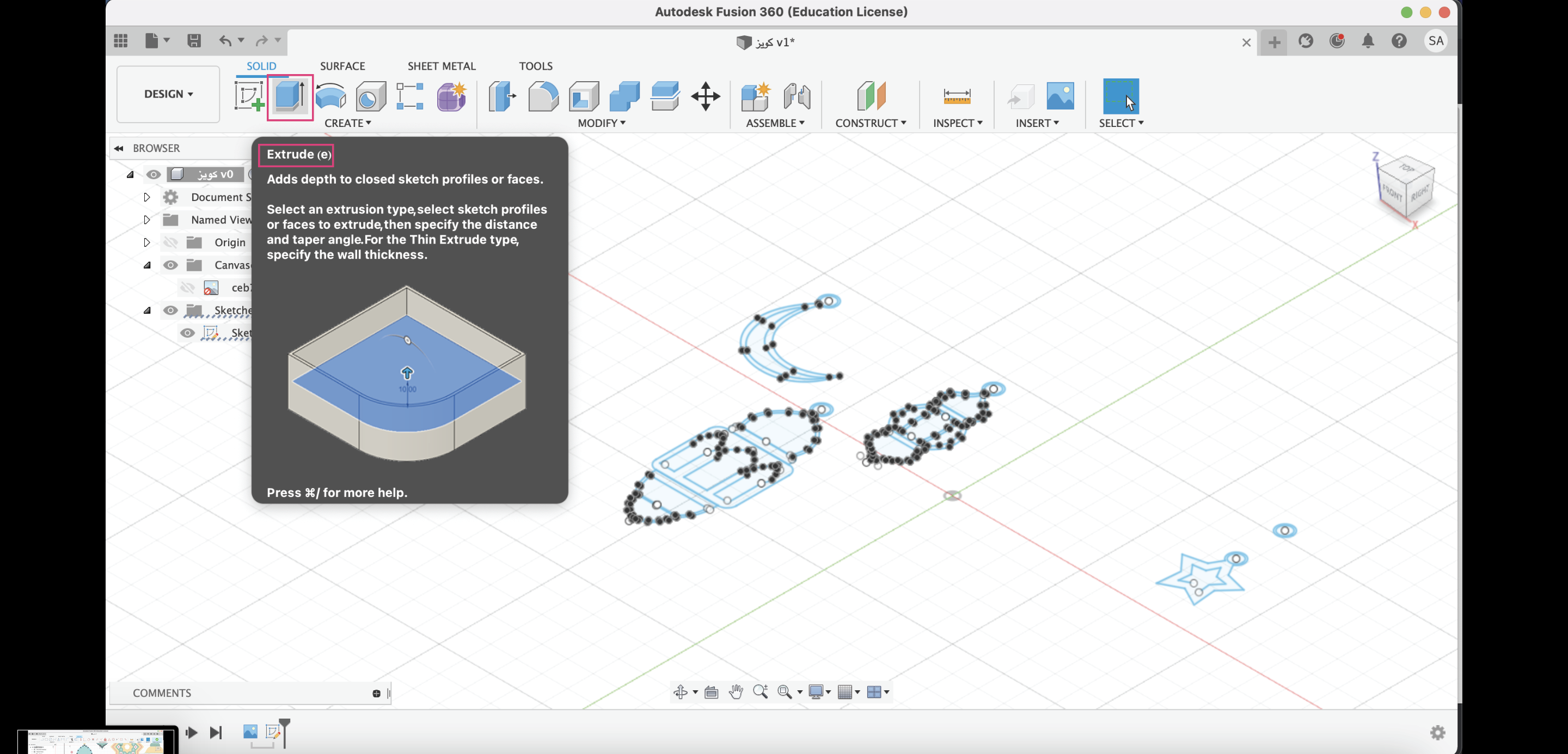Select the Combine tool icon
This screenshot has height=754, width=1568.
pyautogui.click(x=624, y=96)
